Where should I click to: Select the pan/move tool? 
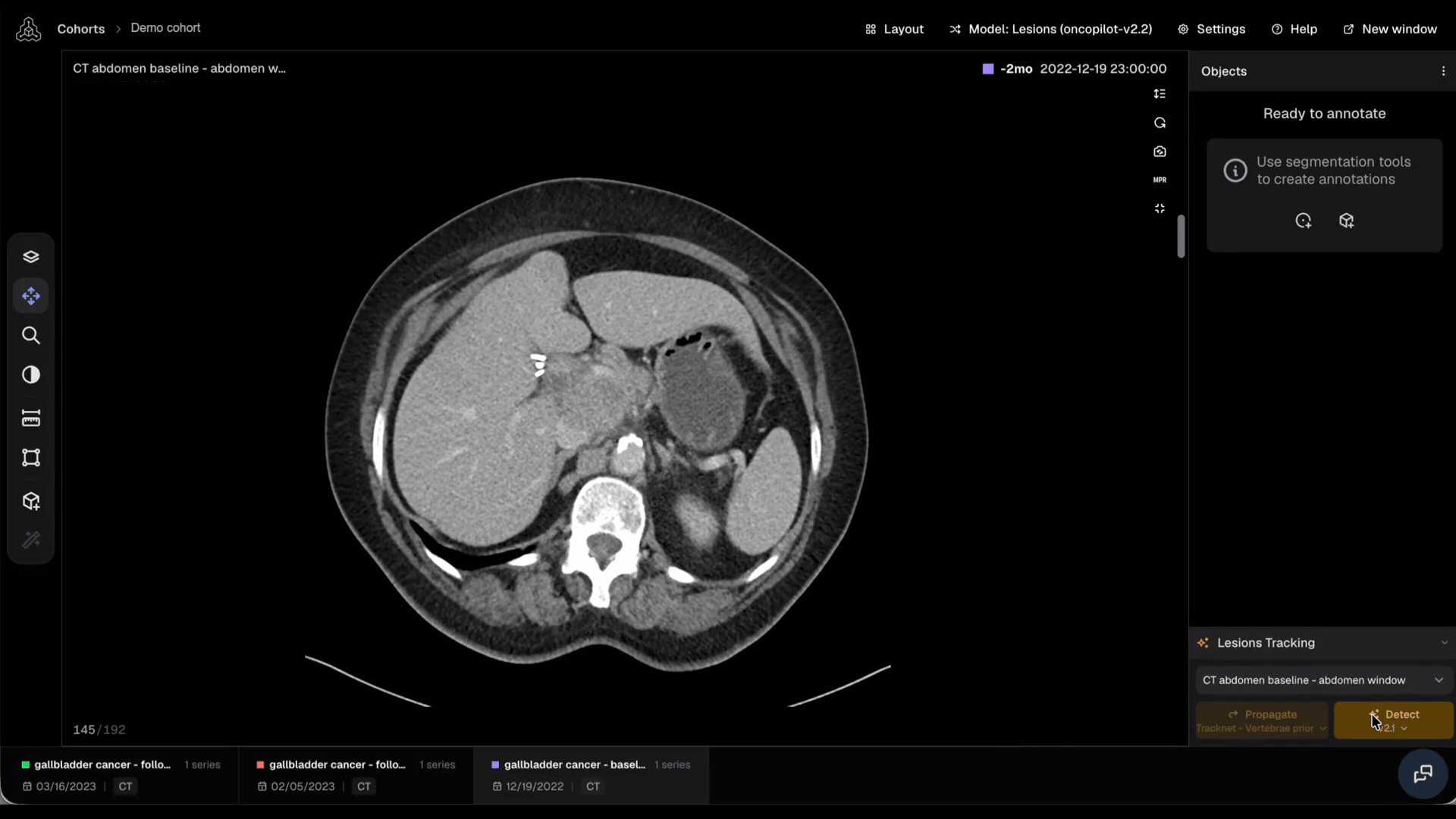click(x=31, y=296)
